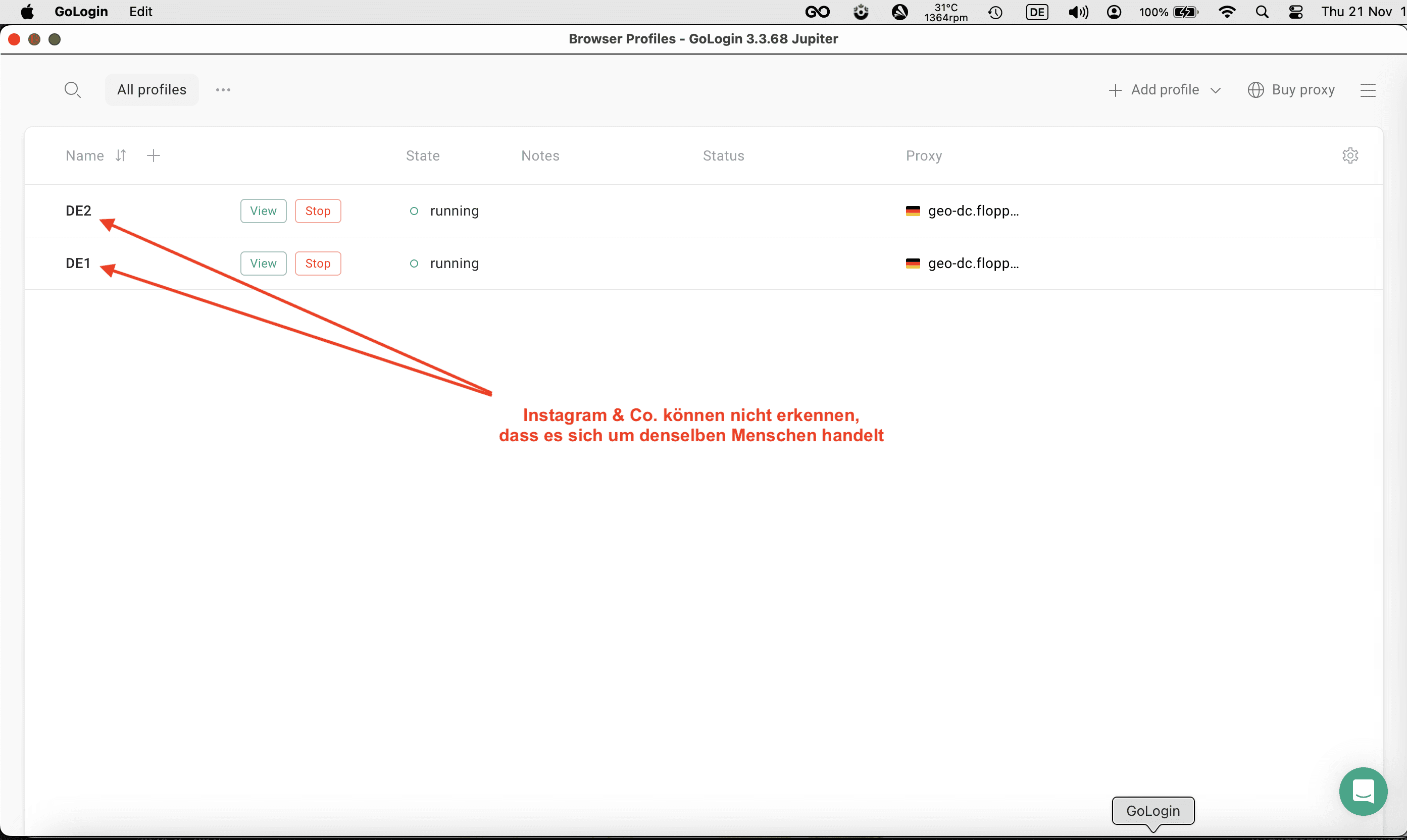The width and height of the screenshot is (1407, 840).
Task: Expand the Add profile dropdown arrow
Action: click(x=1215, y=90)
